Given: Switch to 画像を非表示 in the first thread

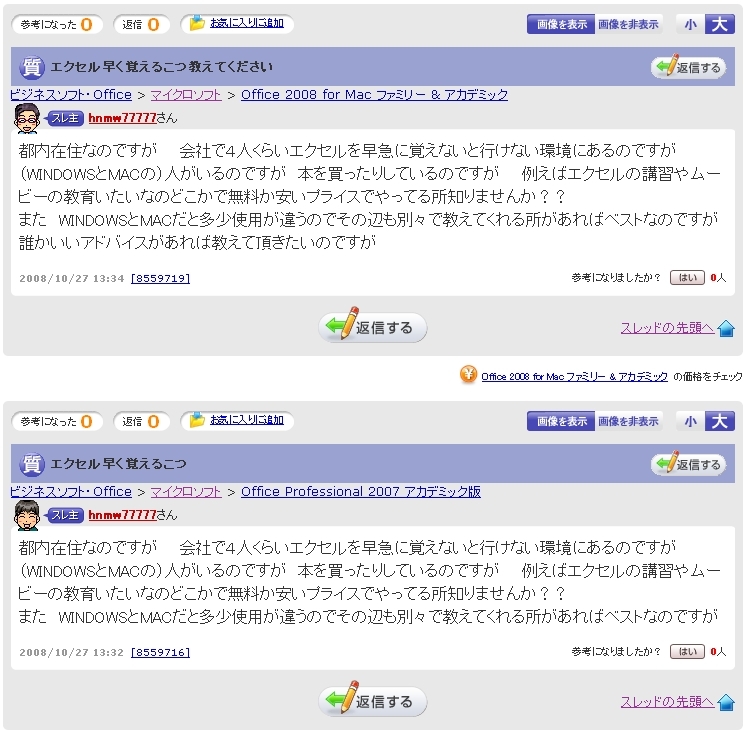Looking at the screenshot, I should [x=628, y=24].
